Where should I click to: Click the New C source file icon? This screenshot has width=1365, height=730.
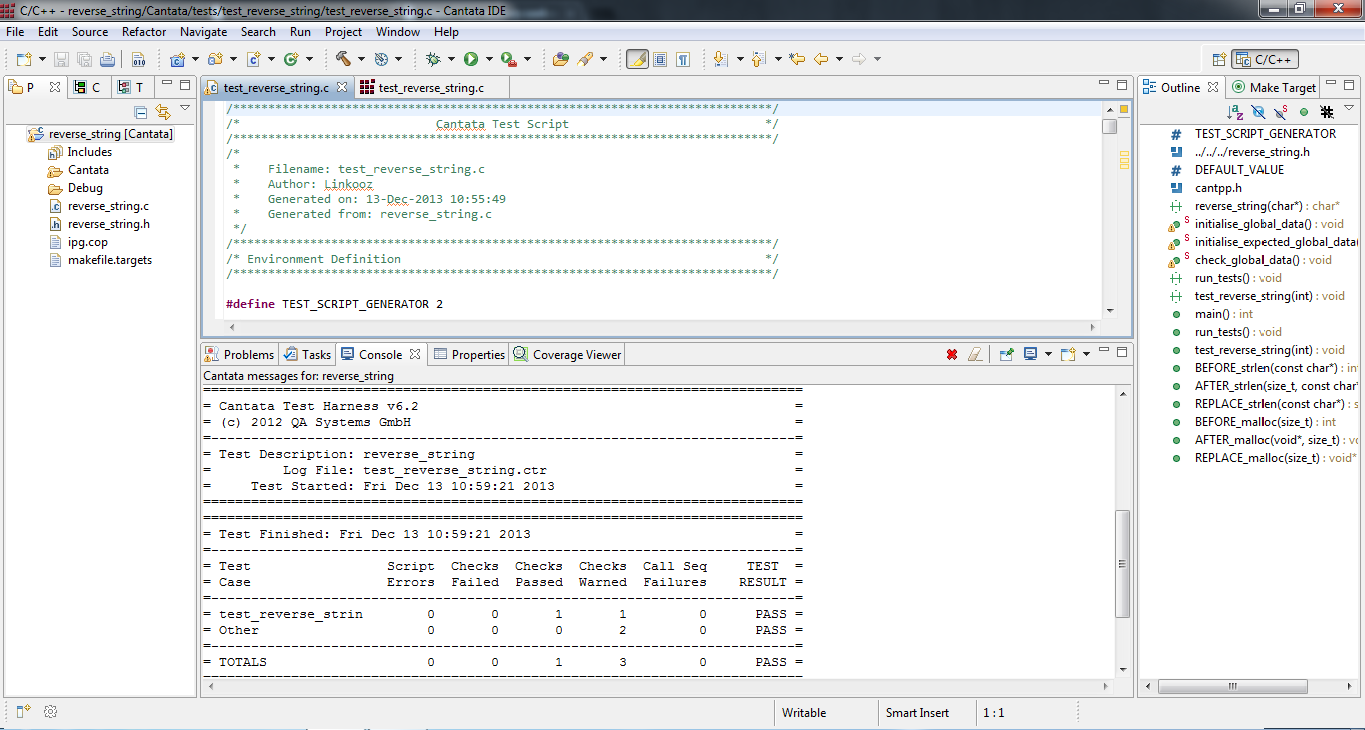[254, 59]
